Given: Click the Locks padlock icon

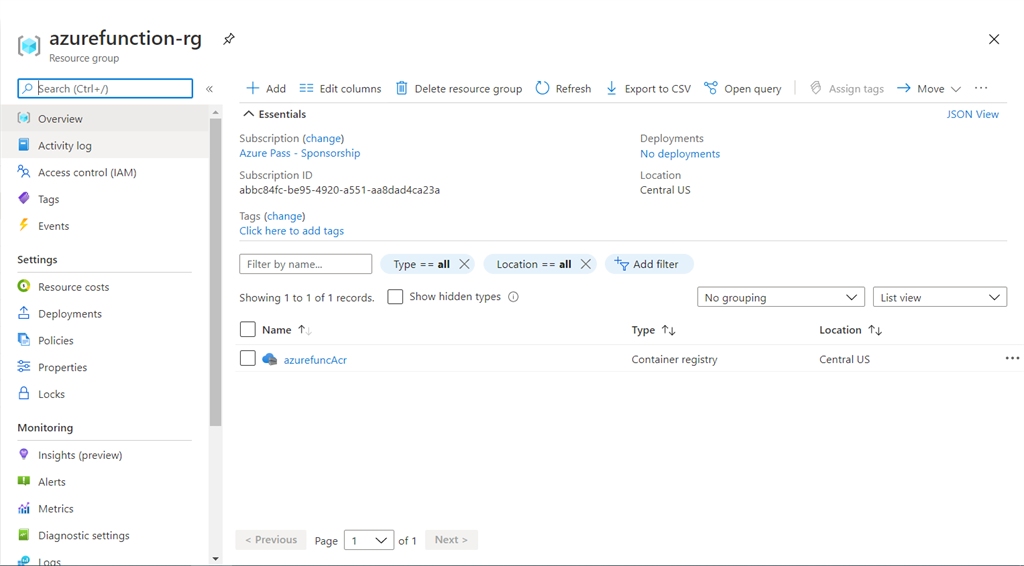Looking at the screenshot, I should tap(24, 393).
